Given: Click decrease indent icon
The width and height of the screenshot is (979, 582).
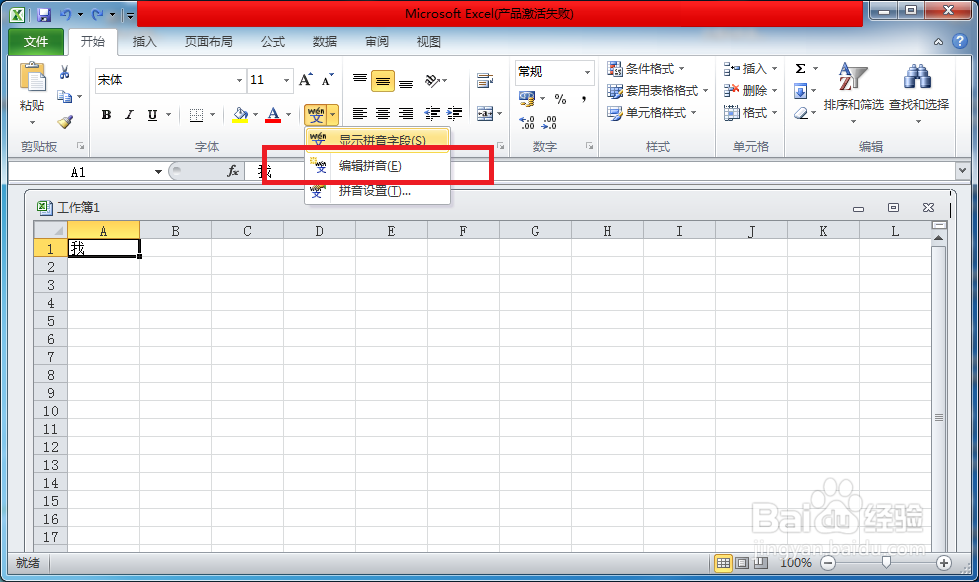Looking at the screenshot, I should [x=431, y=114].
